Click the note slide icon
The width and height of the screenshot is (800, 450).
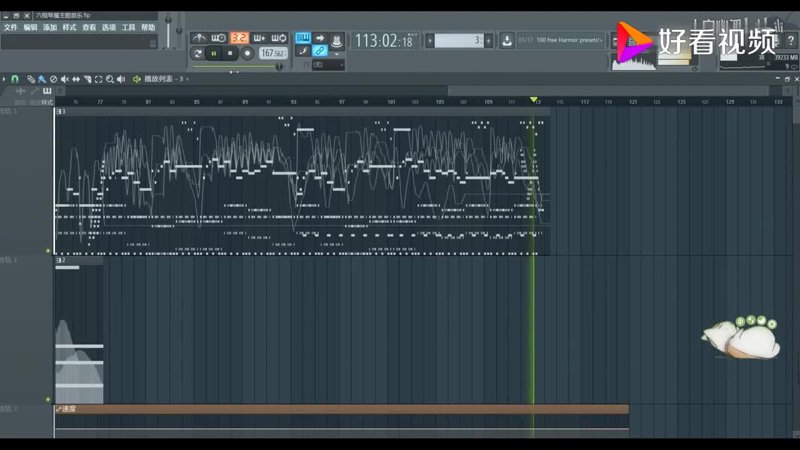coord(303,51)
